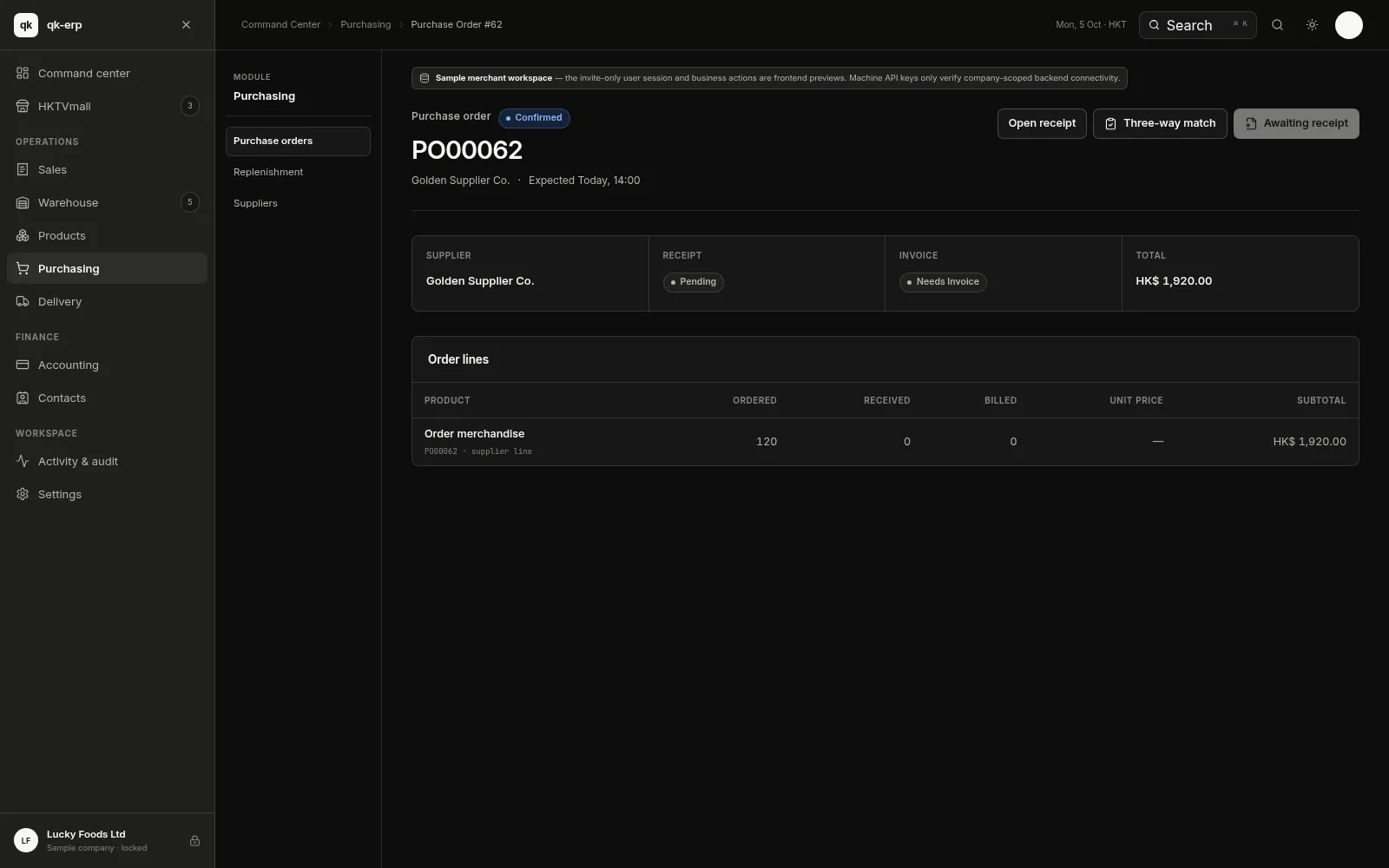
Task: Click the Golden Supplier Co. supplier card name
Action: (480, 281)
